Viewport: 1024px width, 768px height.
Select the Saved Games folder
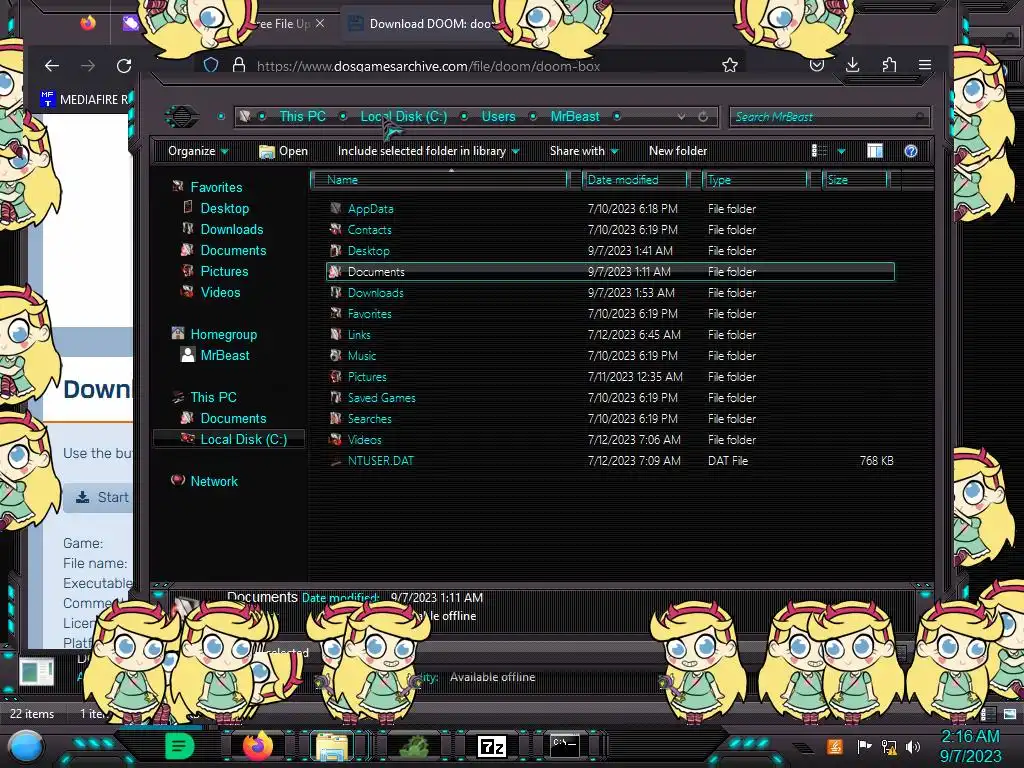click(610, 398)
